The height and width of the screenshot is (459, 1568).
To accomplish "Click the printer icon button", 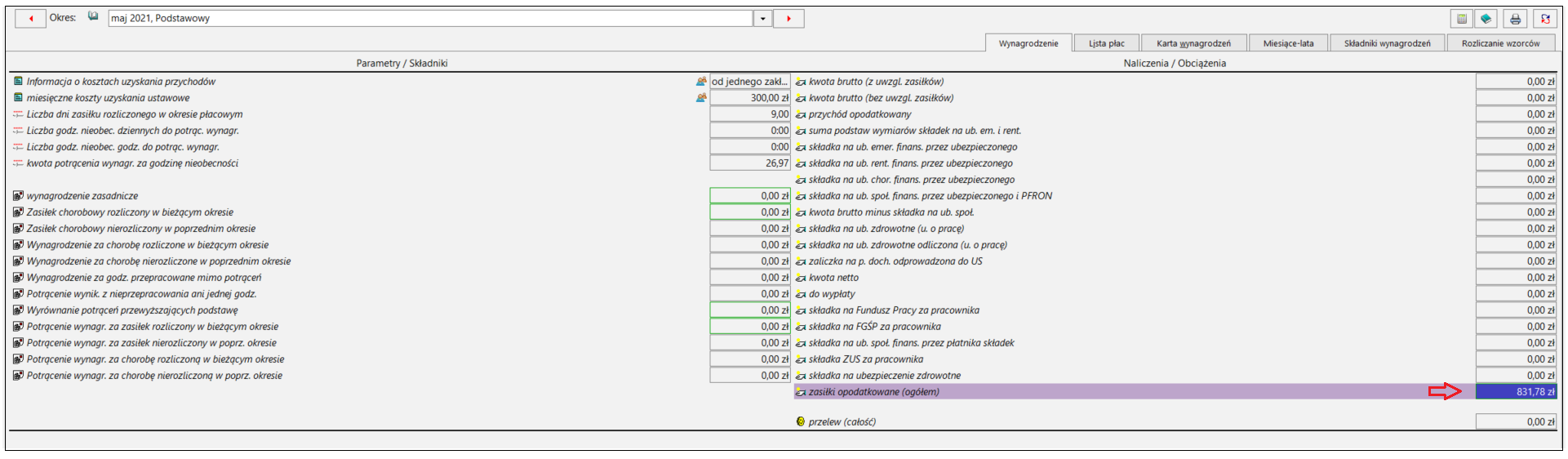I will [x=1516, y=19].
